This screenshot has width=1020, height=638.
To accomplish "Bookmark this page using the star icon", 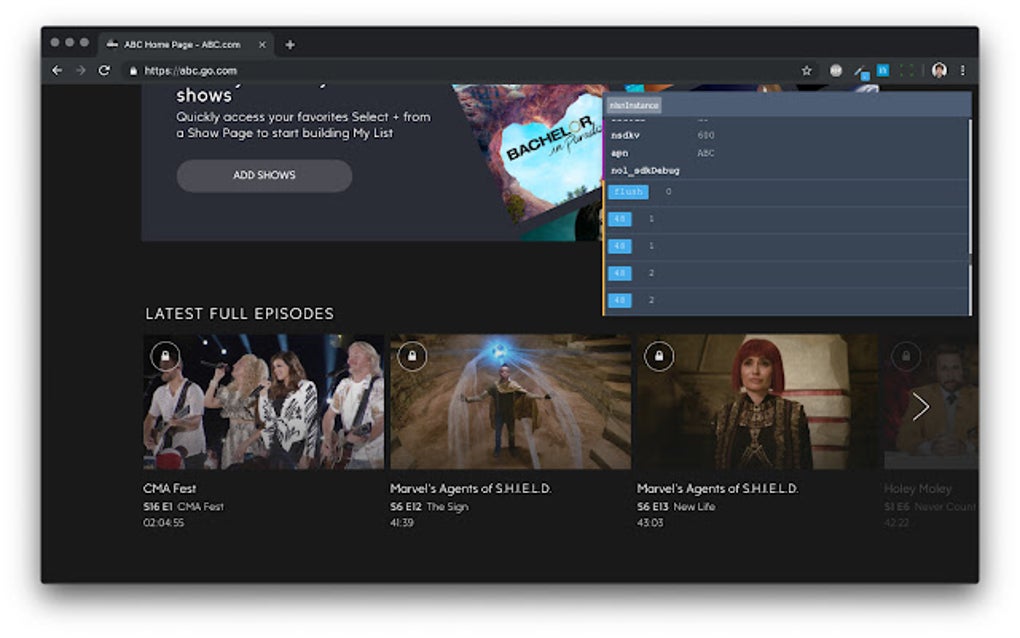I will (805, 70).
